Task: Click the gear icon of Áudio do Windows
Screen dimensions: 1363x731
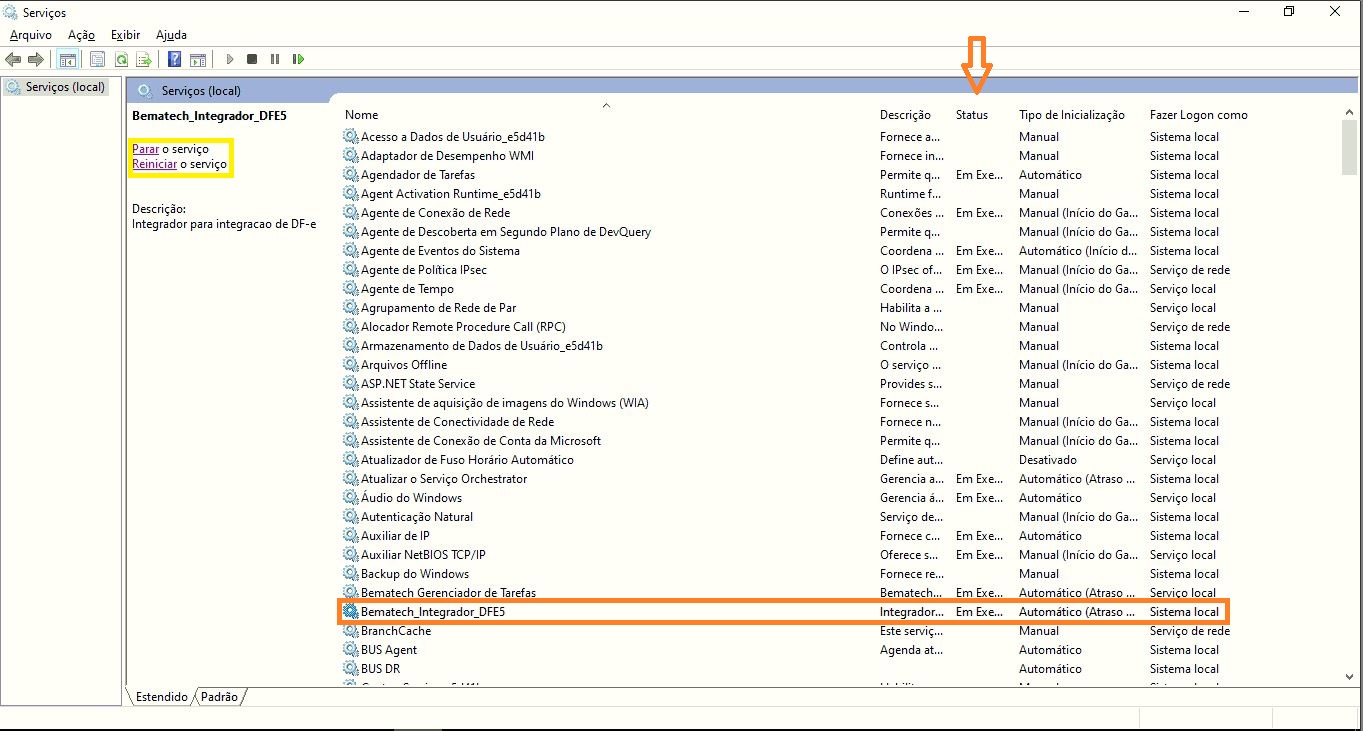Action: [350, 498]
